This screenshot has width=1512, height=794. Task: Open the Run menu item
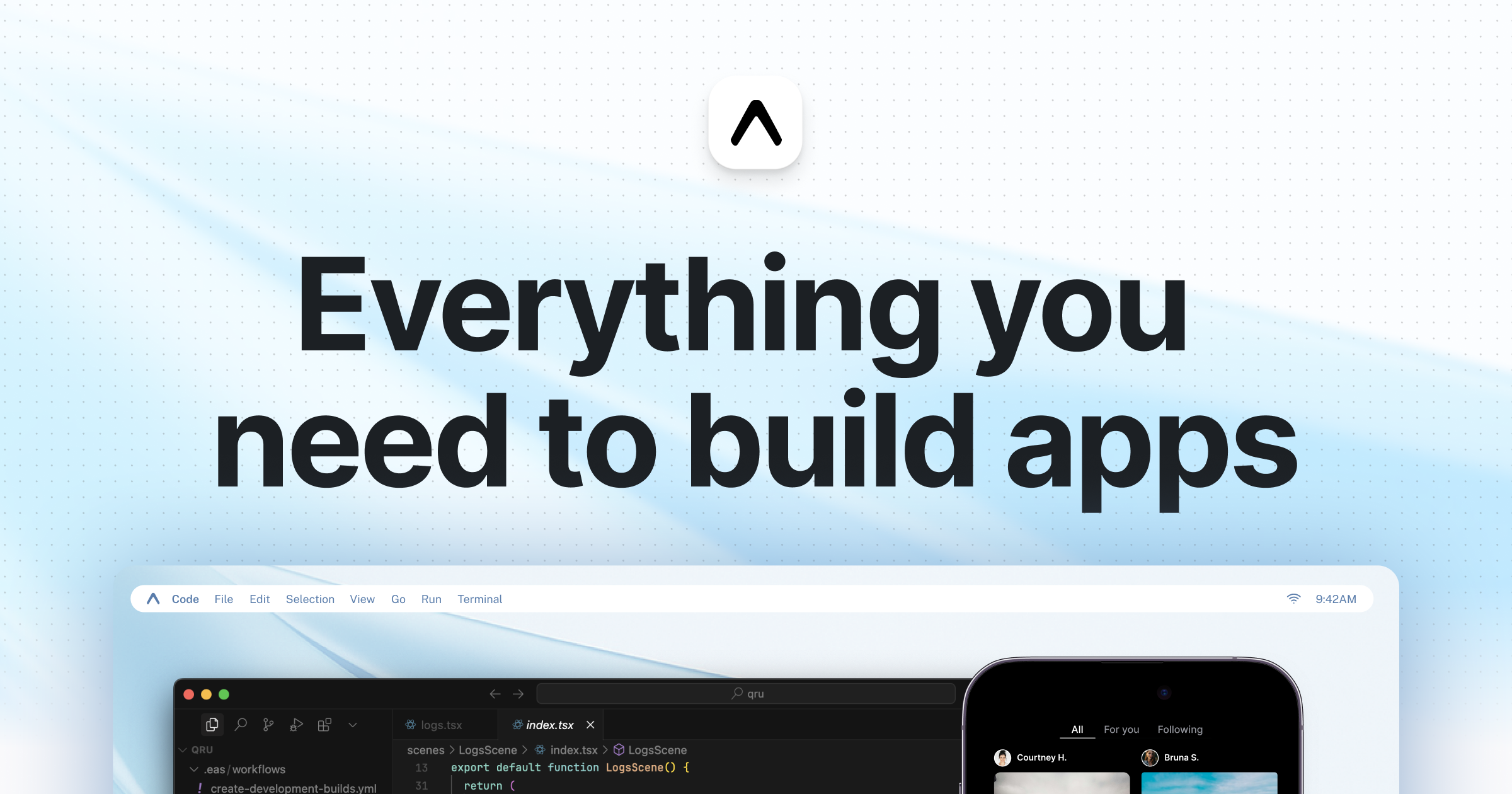coord(432,599)
